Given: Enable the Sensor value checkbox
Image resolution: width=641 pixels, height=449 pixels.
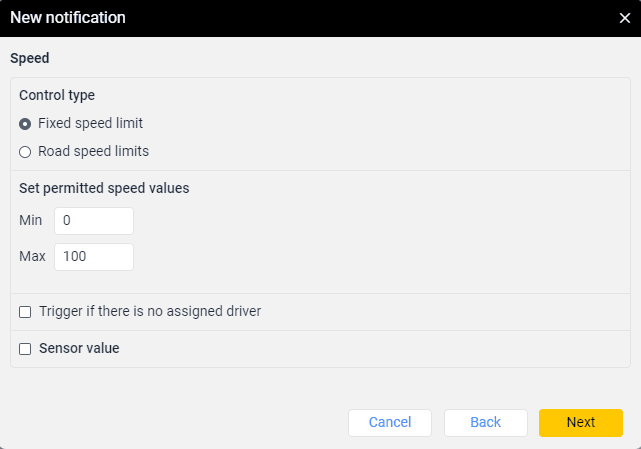Looking at the screenshot, I should pyautogui.click(x=25, y=349).
